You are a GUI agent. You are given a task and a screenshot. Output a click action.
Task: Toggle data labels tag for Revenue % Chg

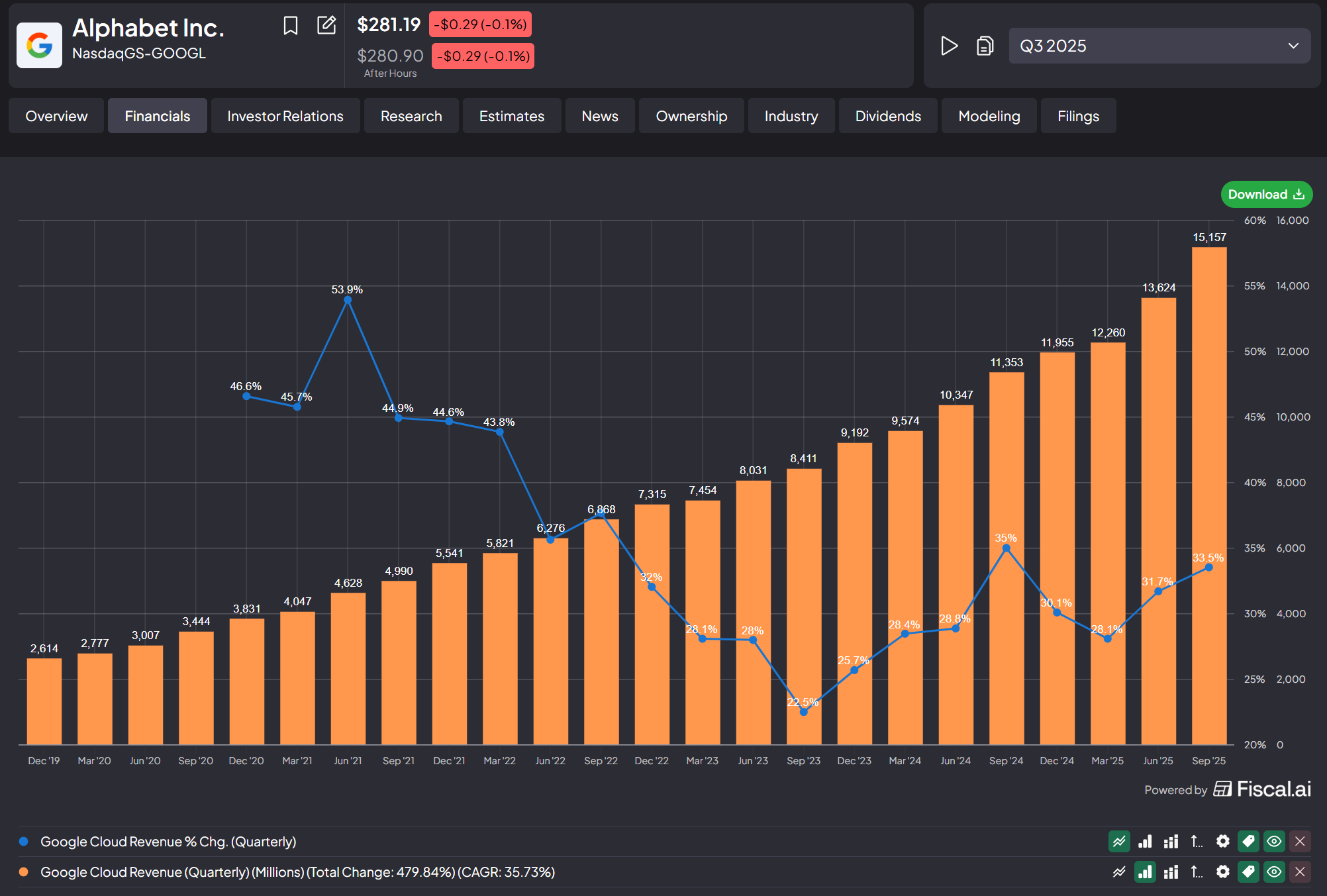point(1248,842)
